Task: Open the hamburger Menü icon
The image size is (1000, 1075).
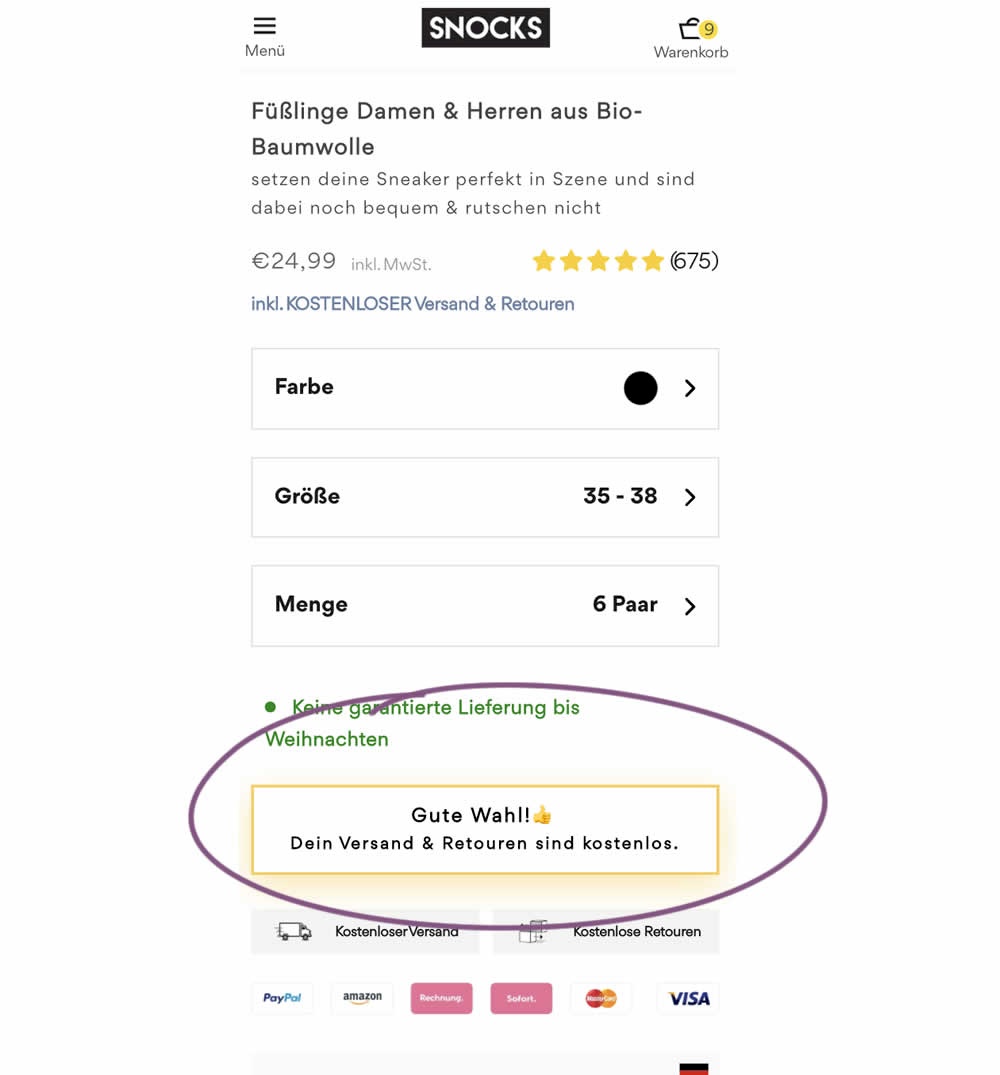Action: [265, 26]
